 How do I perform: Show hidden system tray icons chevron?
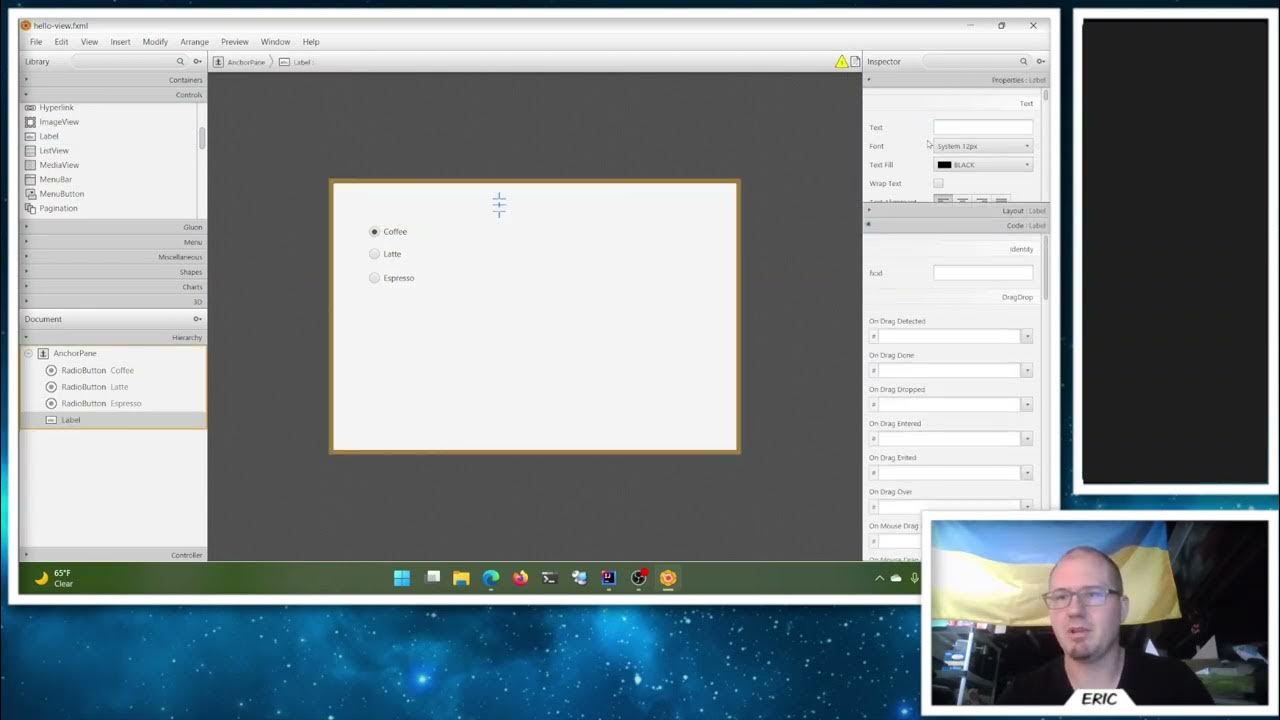coord(880,578)
